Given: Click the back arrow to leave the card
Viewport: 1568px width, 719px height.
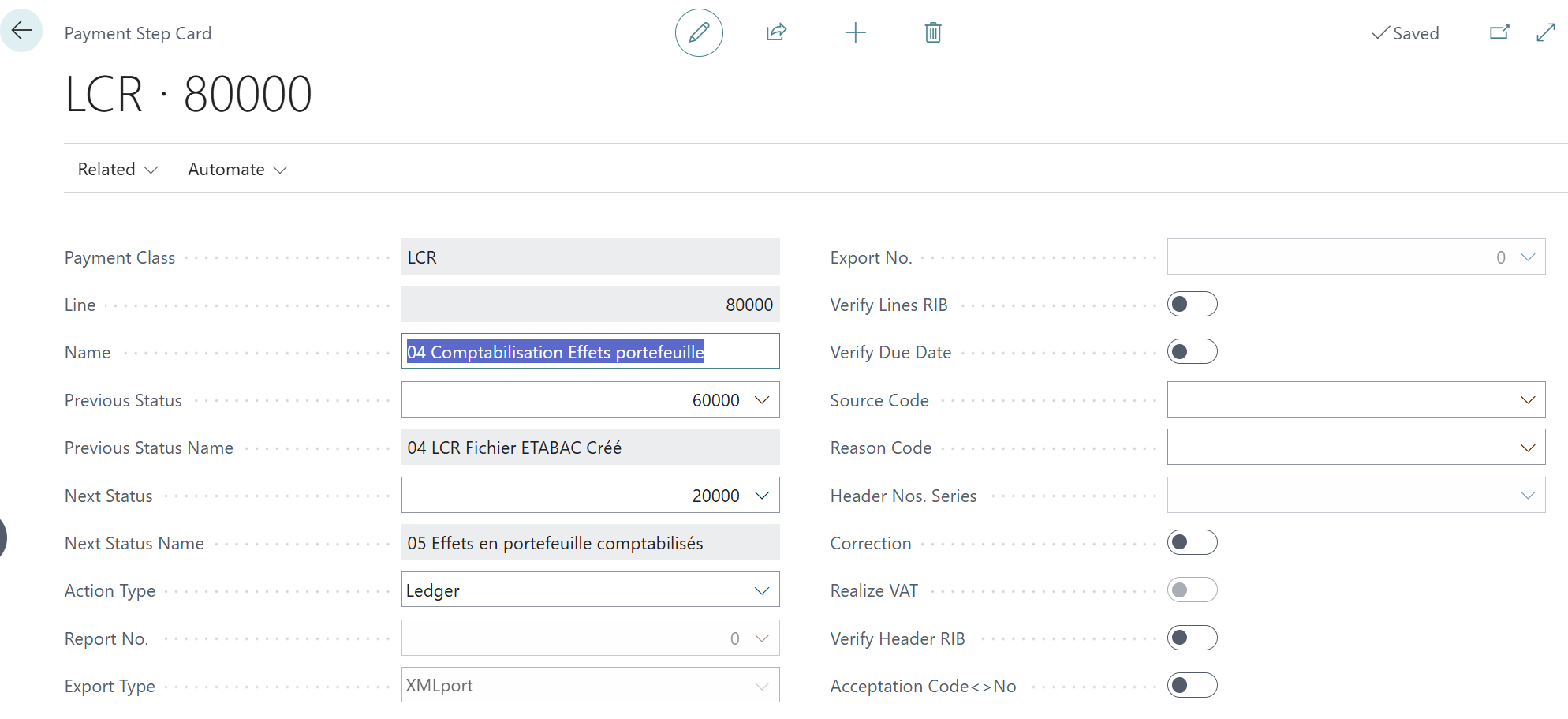Looking at the screenshot, I should [x=22, y=30].
